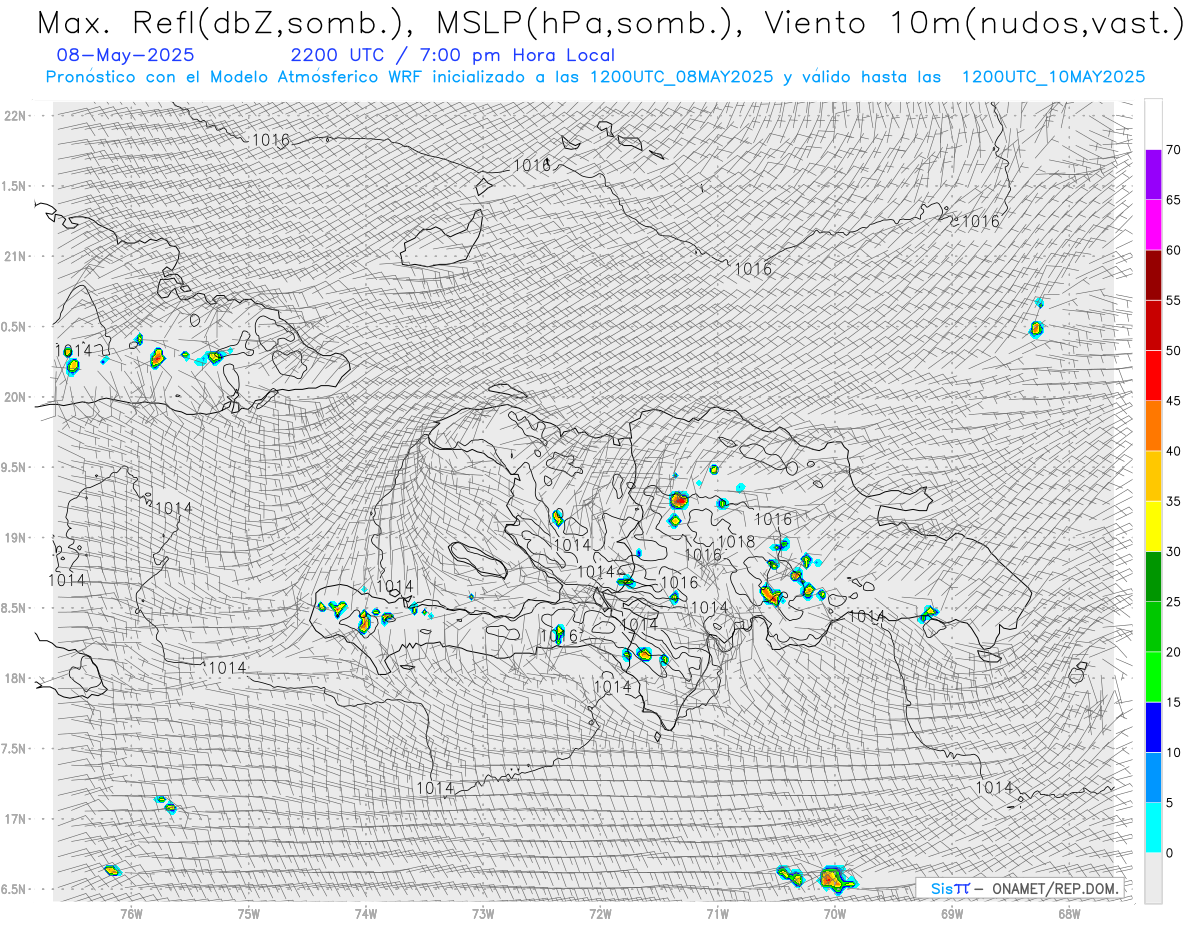
Task: Click the magenta 60–65 dBZ color swatch
Action: pos(1153,225)
